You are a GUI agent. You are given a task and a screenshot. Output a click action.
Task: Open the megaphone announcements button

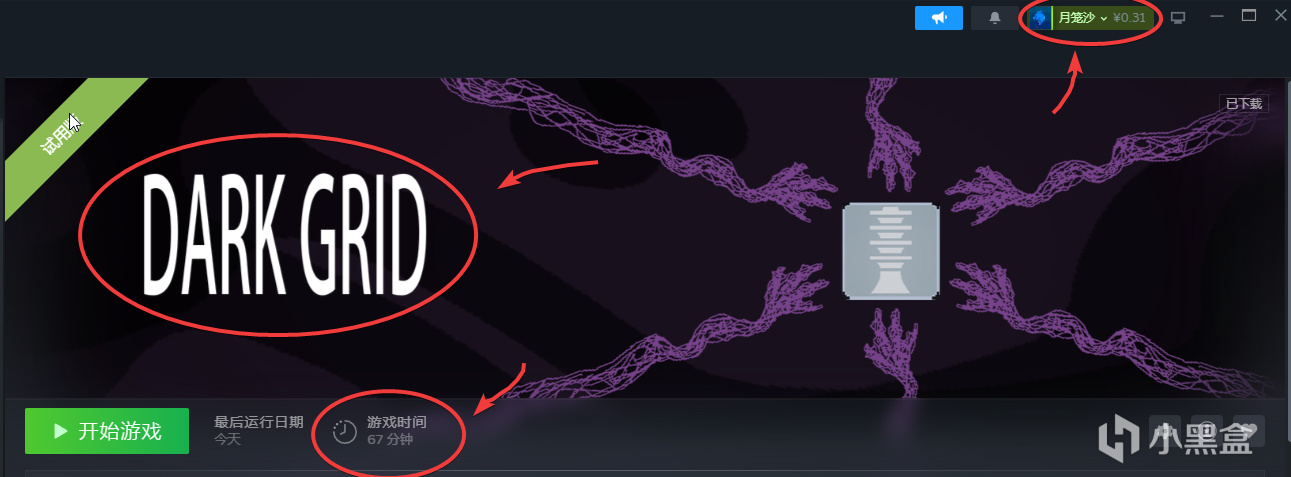click(938, 18)
